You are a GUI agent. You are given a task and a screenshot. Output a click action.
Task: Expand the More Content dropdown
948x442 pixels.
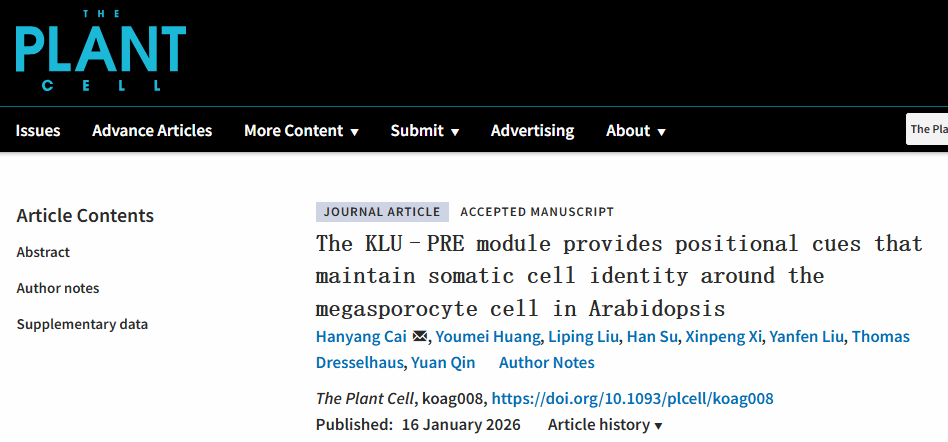(301, 131)
